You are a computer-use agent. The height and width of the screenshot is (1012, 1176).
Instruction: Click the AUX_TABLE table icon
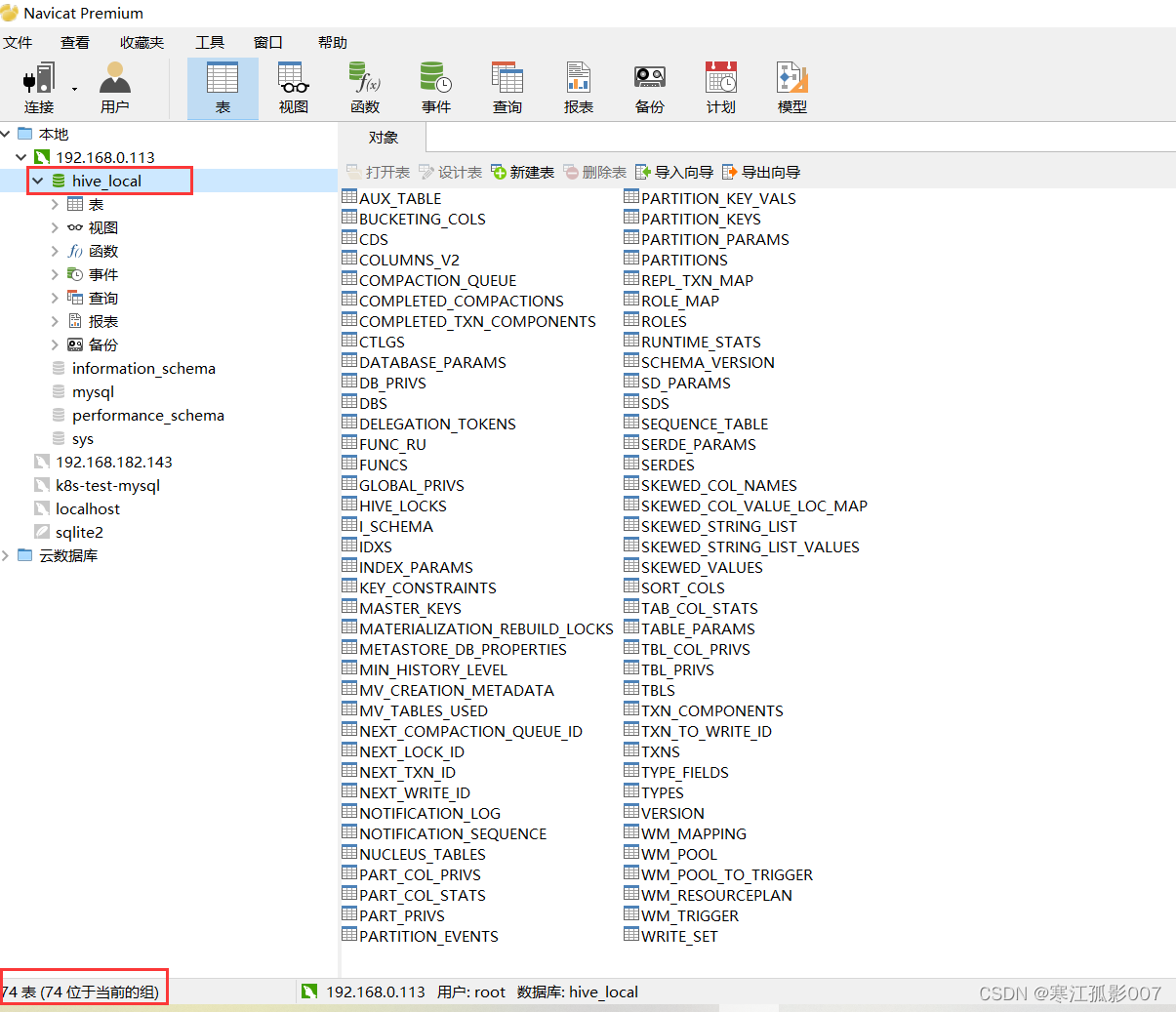point(349,197)
